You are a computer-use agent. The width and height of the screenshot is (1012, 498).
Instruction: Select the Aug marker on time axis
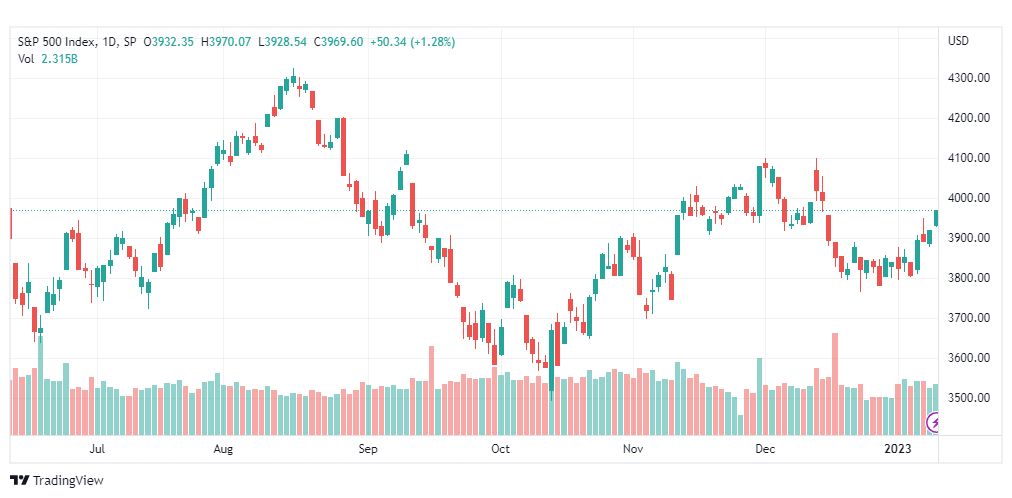pos(223,449)
